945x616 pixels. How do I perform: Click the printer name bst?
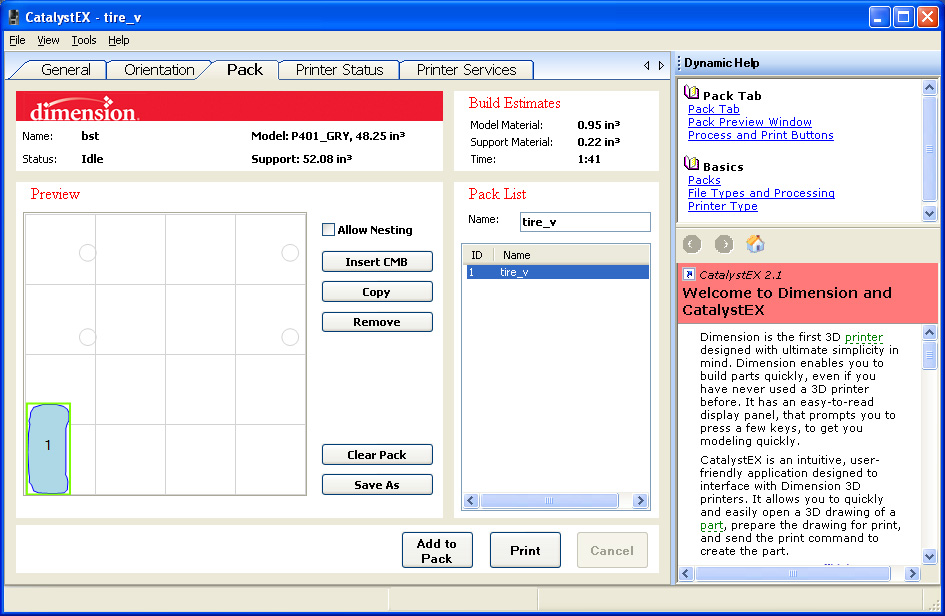pos(90,136)
